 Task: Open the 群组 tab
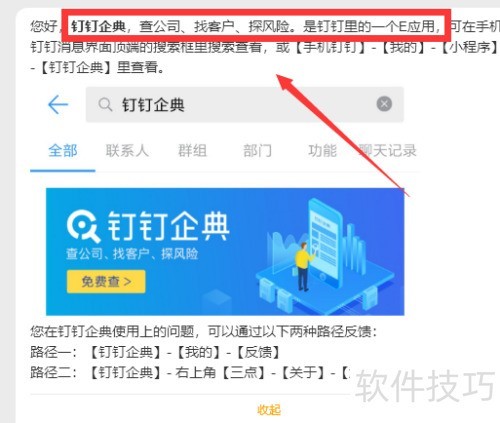click(192, 151)
